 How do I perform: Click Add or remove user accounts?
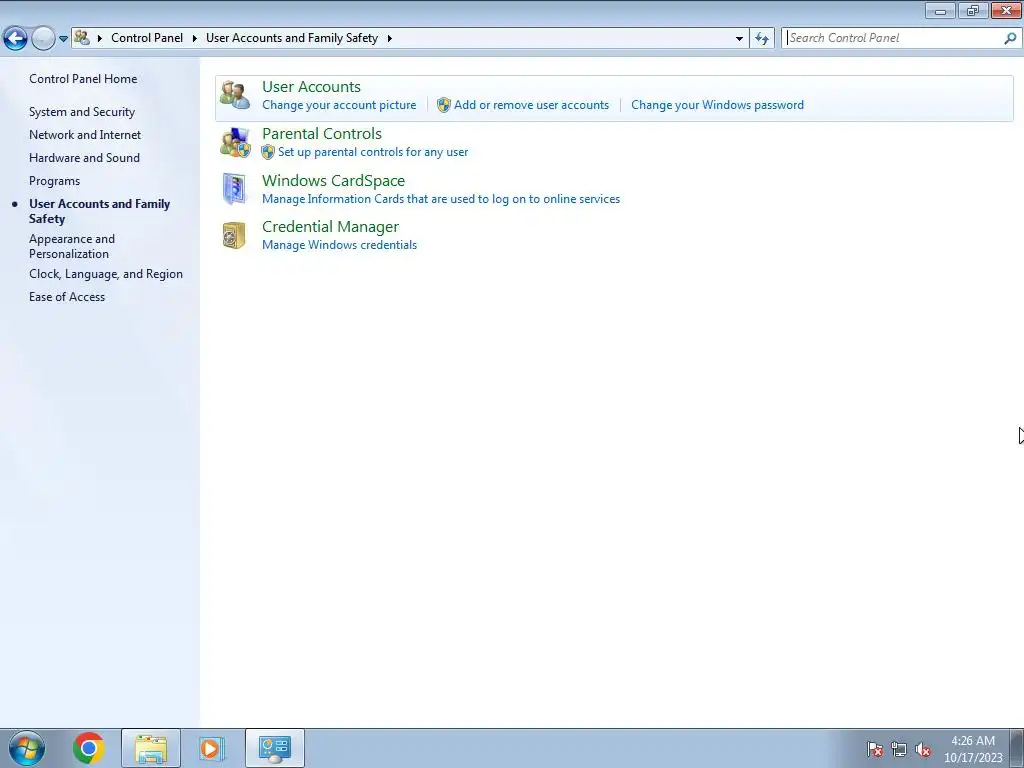click(531, 105)
